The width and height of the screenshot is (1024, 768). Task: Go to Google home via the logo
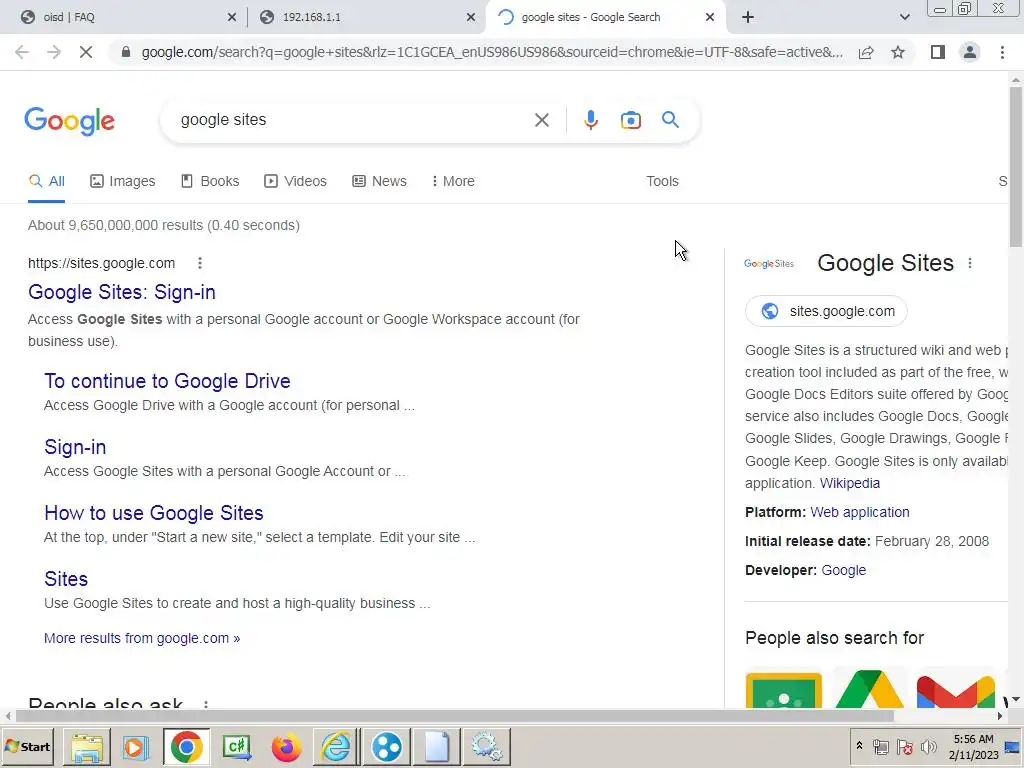69,121
